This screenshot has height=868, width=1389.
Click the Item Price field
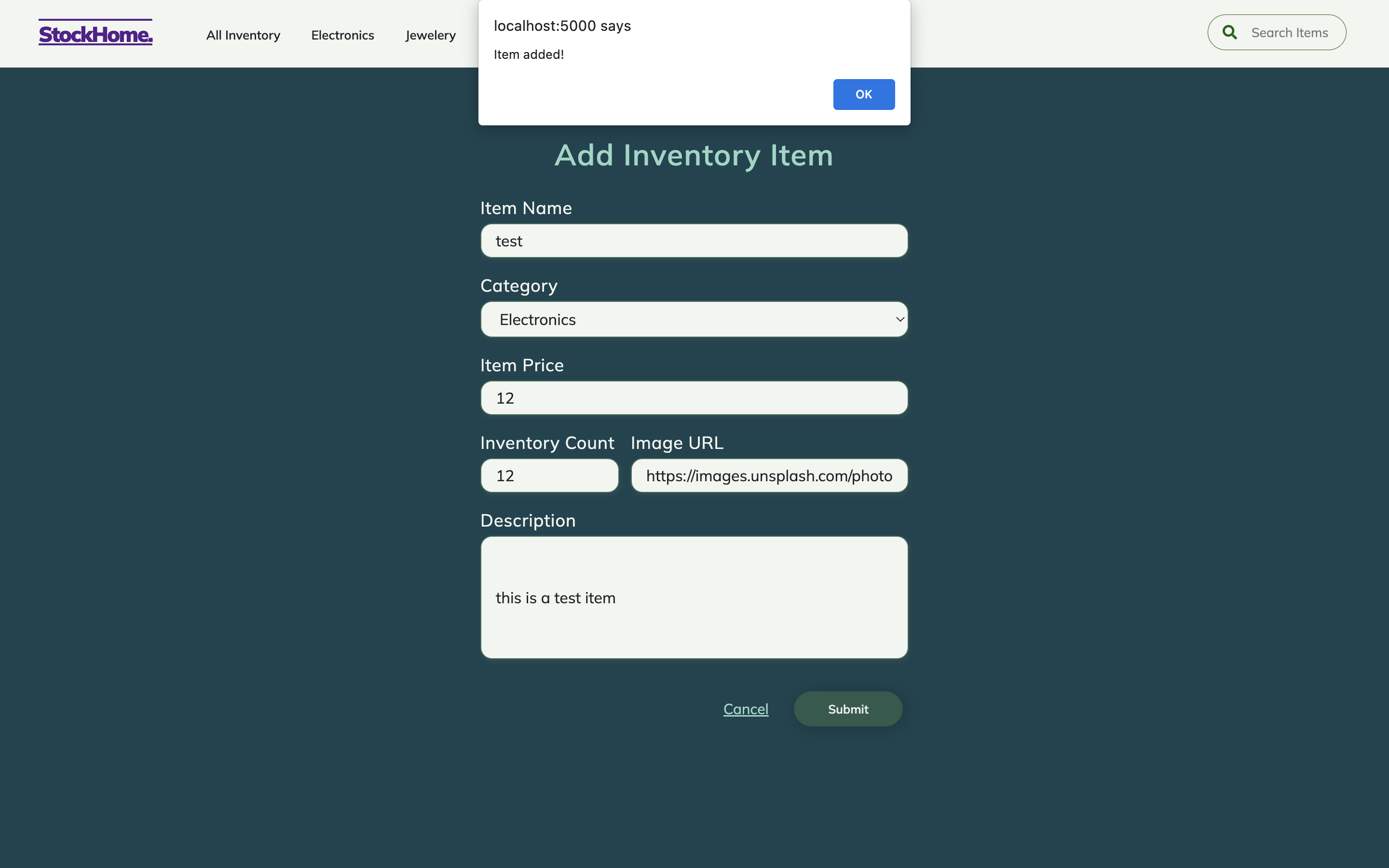[x=694, y=398]
